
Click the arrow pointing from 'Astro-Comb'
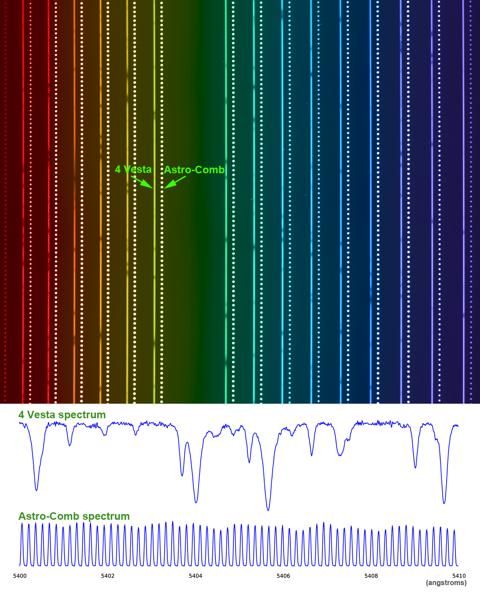(175, 182)
